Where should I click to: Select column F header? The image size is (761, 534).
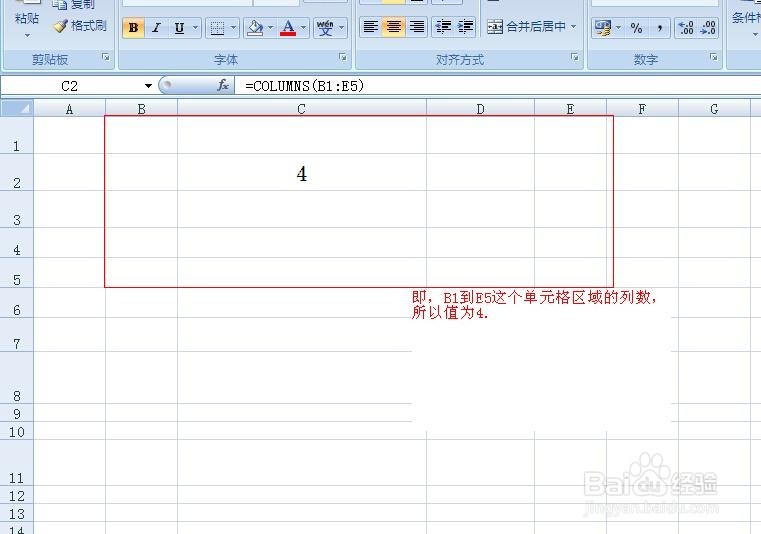tap(642, 109)
